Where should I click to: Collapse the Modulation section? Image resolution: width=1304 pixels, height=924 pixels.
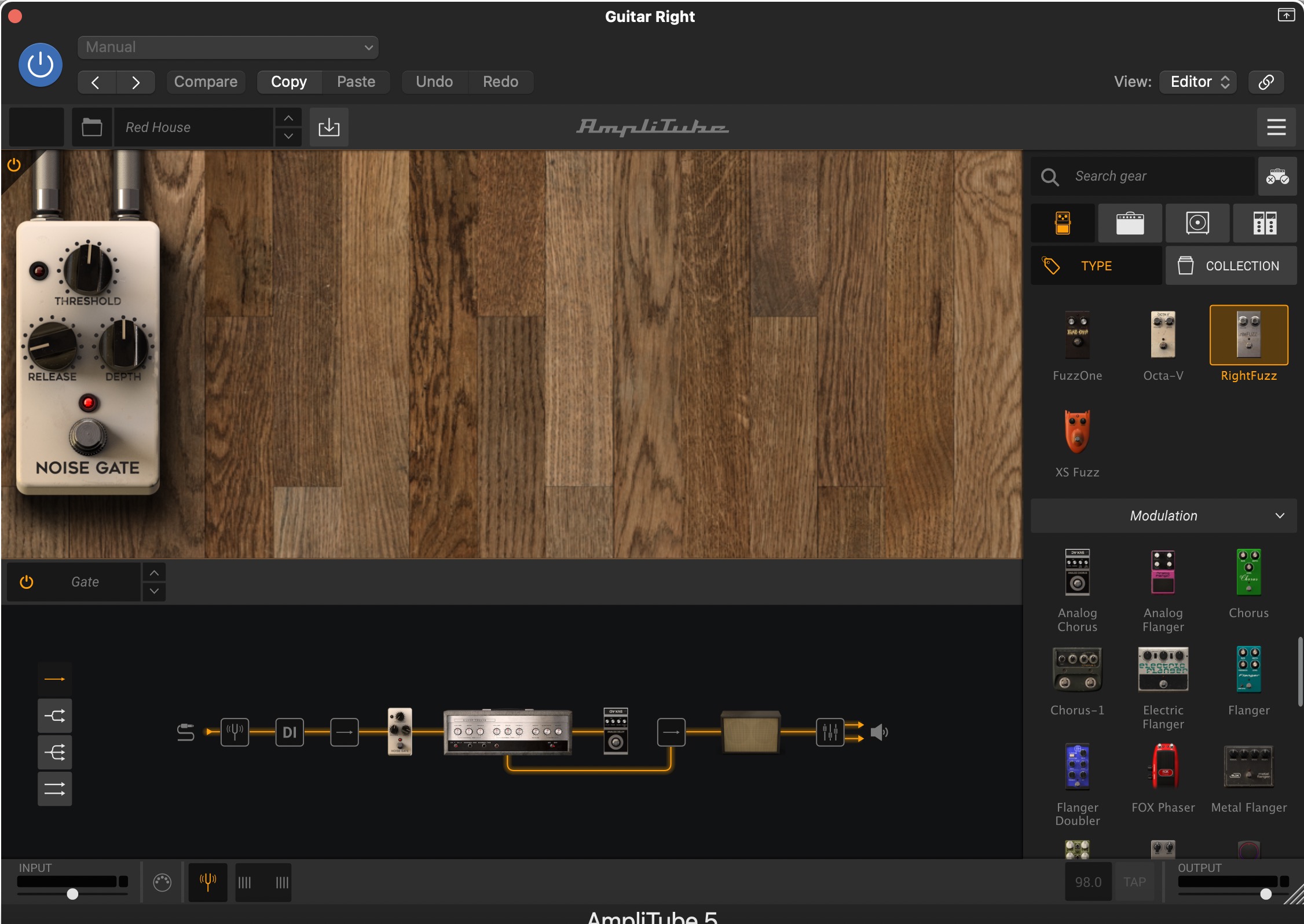pos(1164,516)
